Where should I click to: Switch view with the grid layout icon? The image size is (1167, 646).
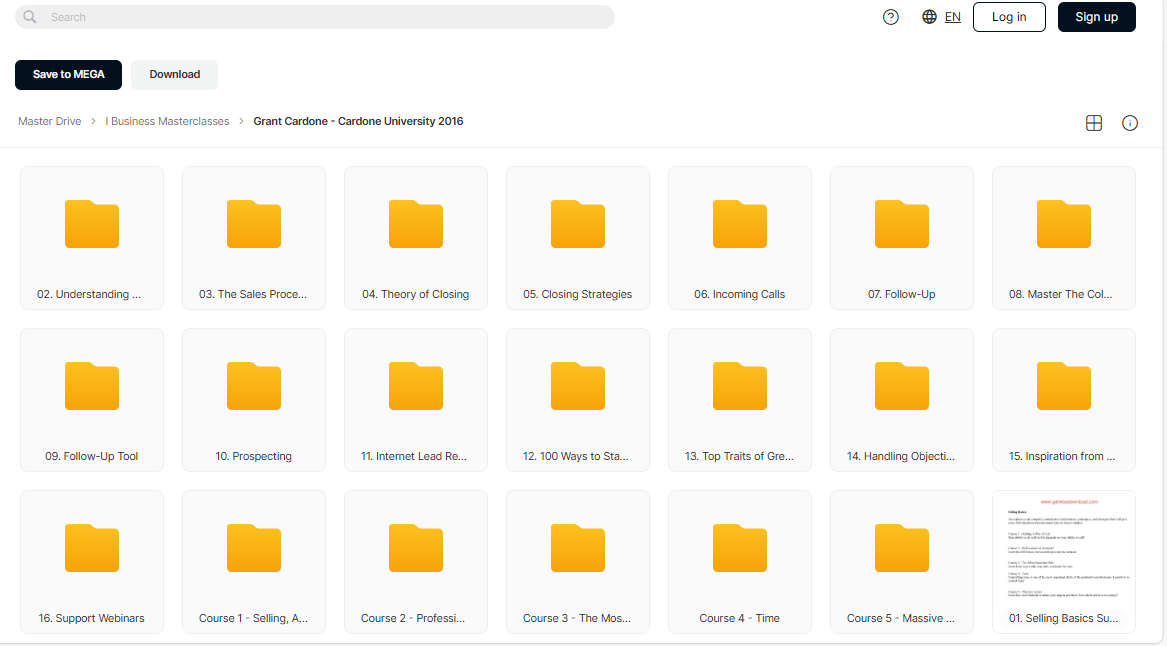point(1093,123)
